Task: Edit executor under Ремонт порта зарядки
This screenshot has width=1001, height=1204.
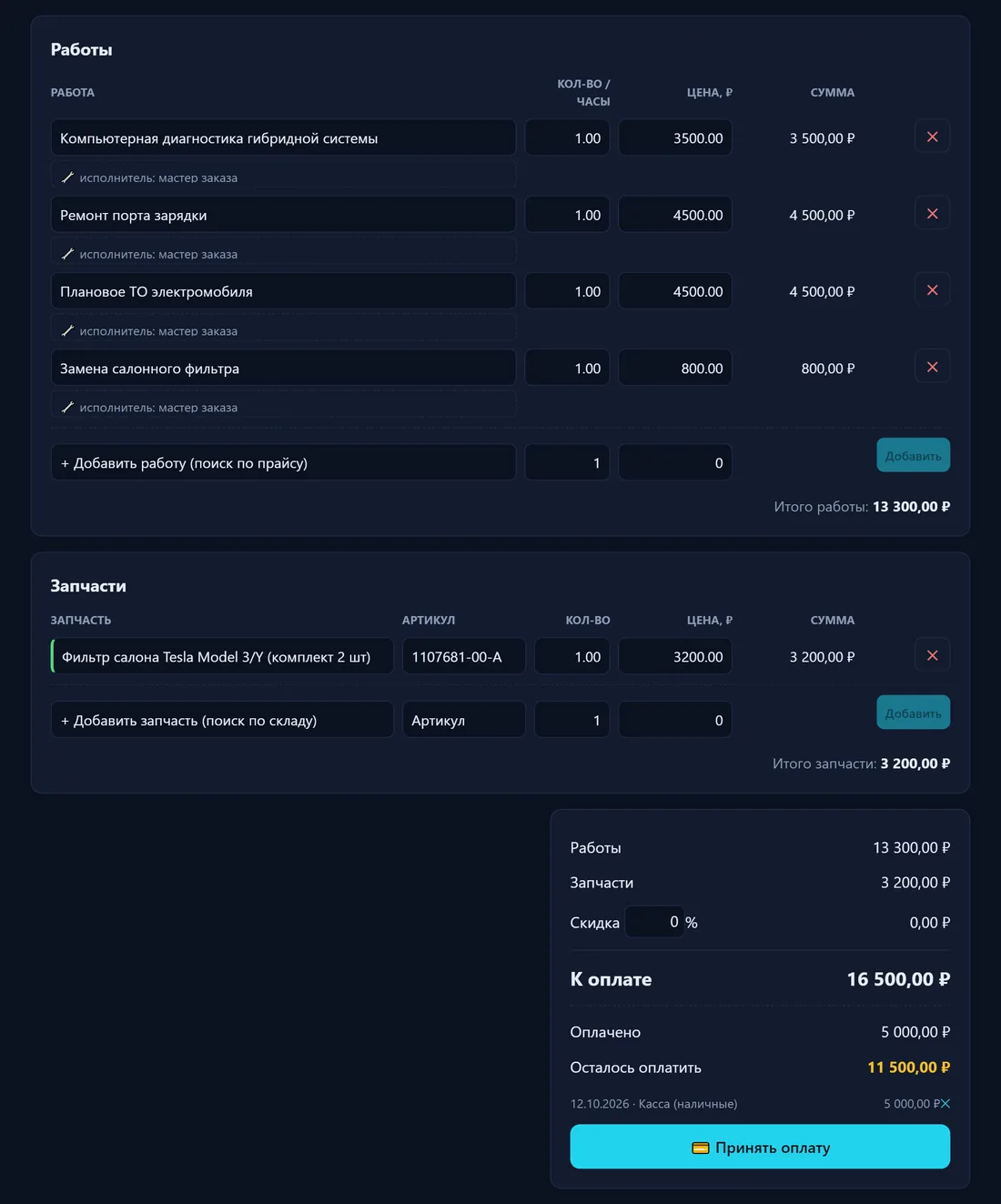Action: tap(283, 254)
